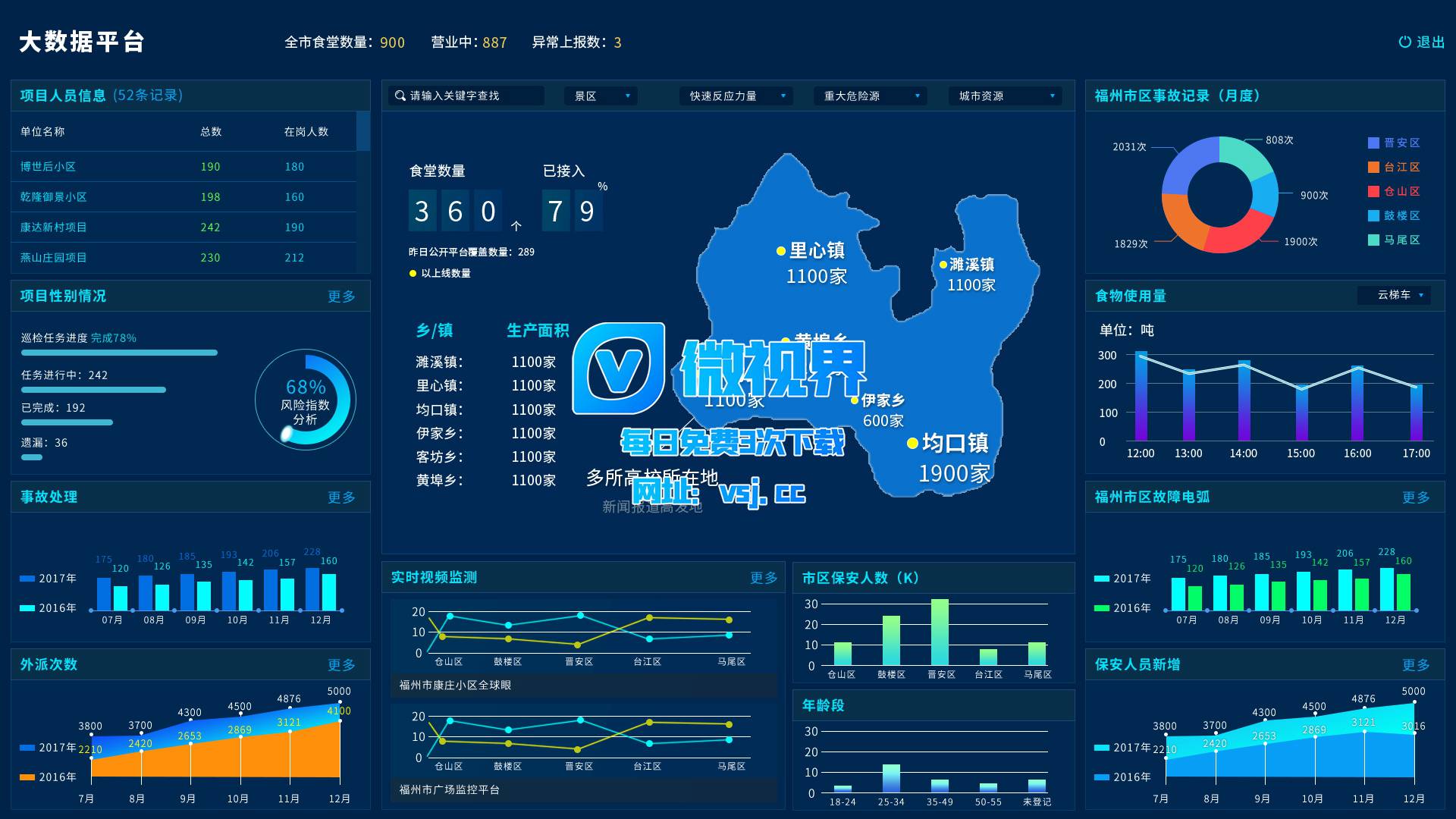Click the 68% risk index ring
The height and width of the screenshot is (819, 1456).
[306, 400]
